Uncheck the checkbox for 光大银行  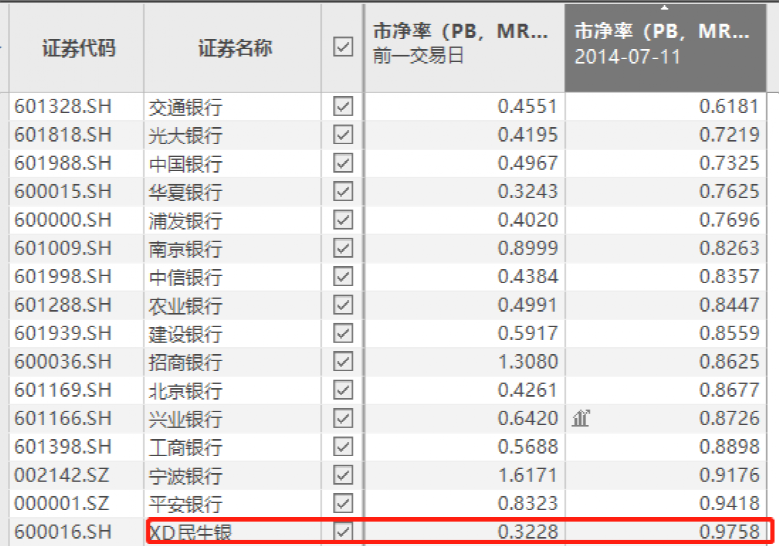[343, 135]
